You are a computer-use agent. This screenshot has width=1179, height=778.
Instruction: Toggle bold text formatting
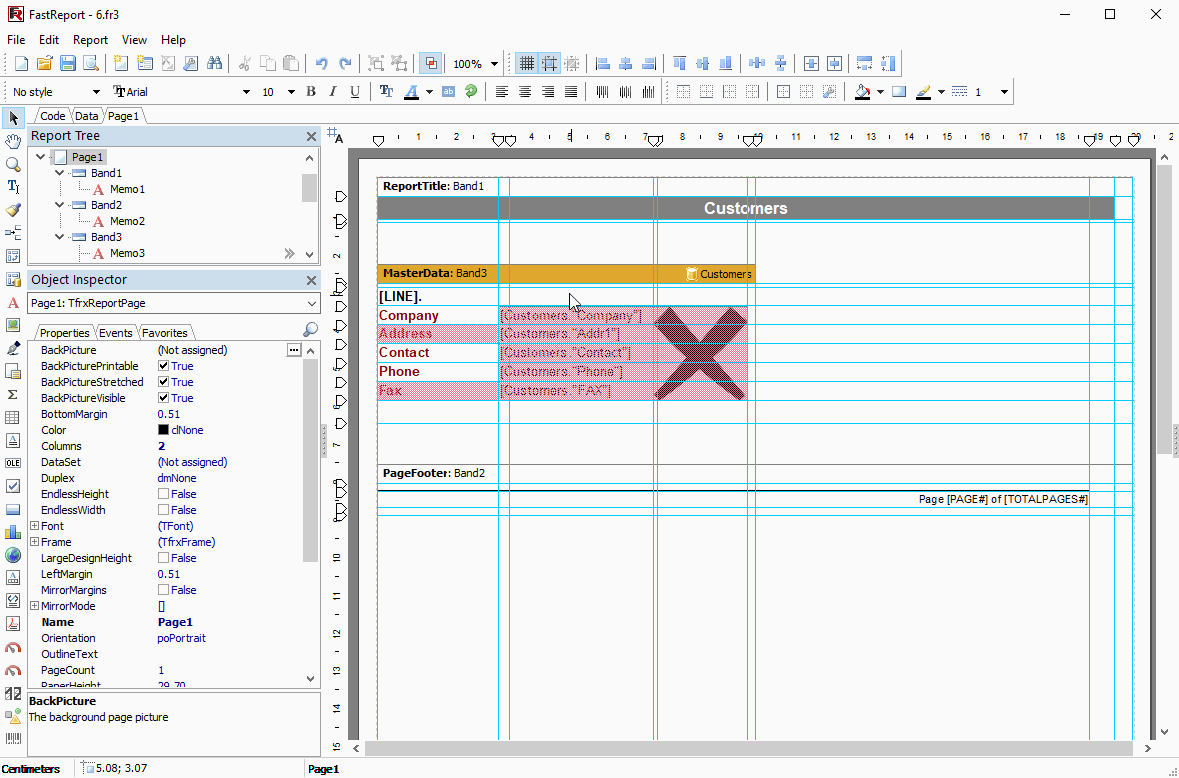(311, 92)
